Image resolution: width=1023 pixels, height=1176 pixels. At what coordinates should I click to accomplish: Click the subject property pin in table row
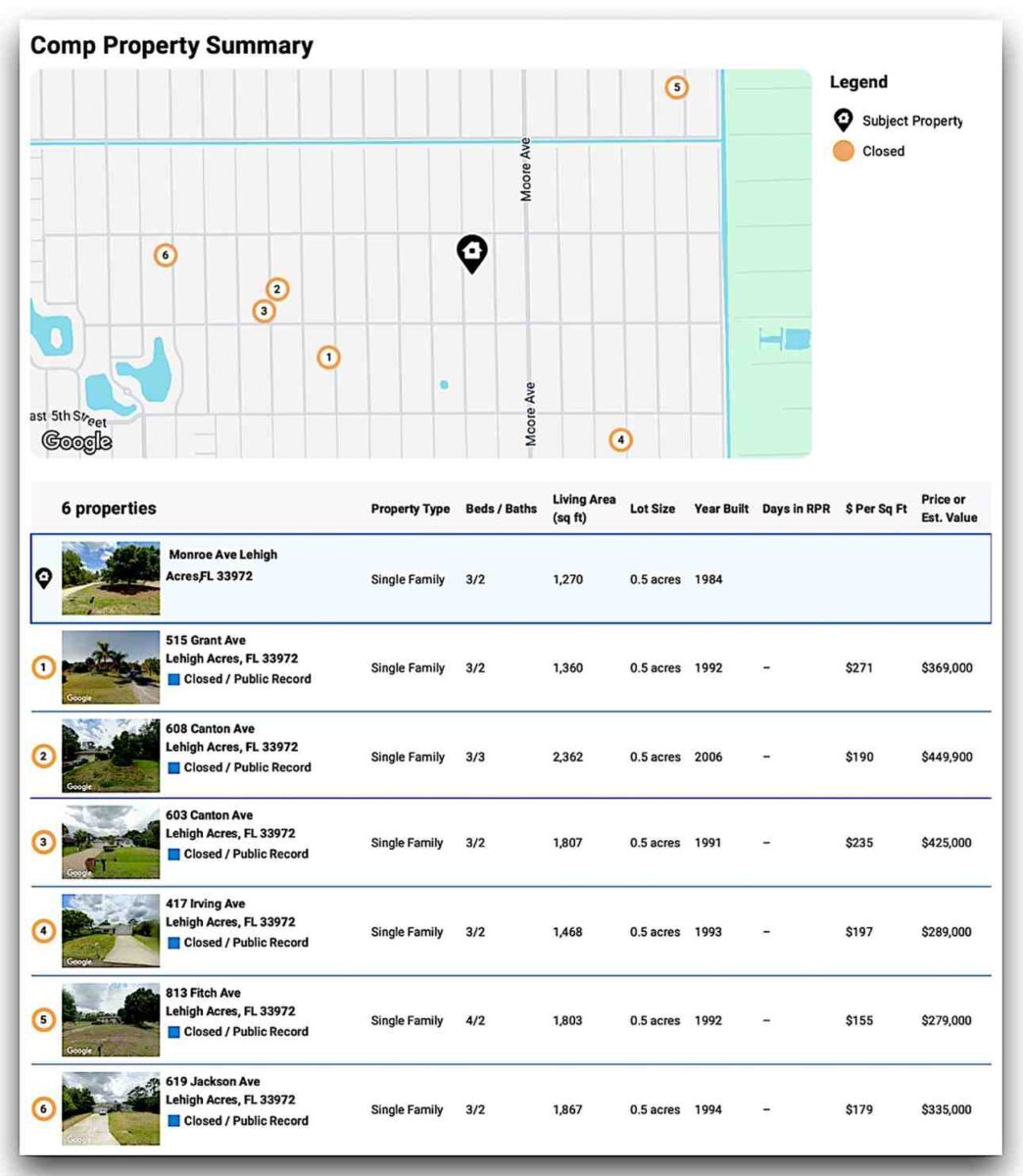coord(43,578)
